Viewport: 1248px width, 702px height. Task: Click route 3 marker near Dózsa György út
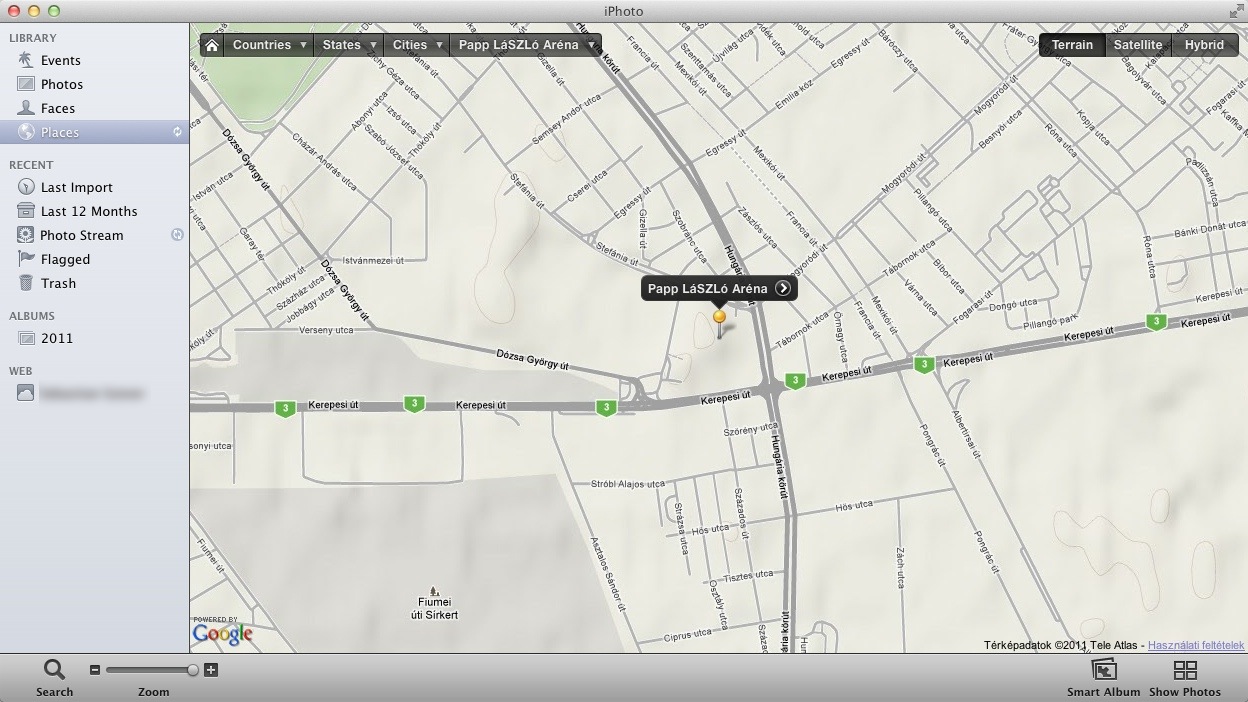tap(605, 407)
